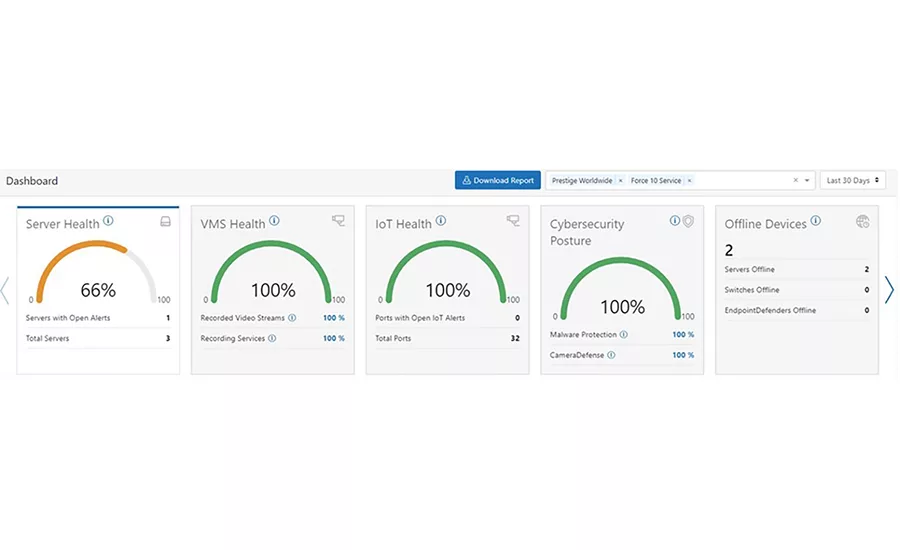This screenshot has height=550, width=900.
Task: Click the Dashboard page heading
Action: pos(32,181)
